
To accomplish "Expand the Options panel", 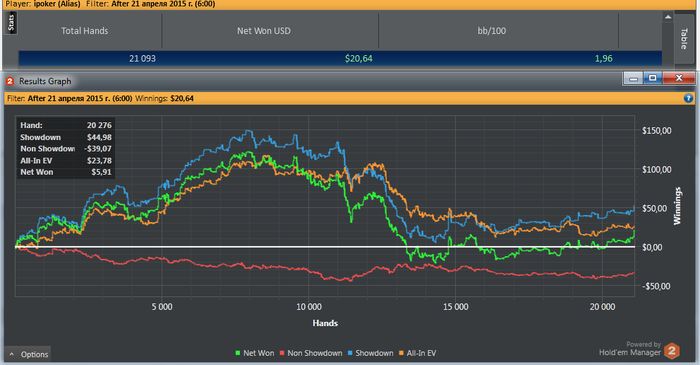I will coord(28,354).
